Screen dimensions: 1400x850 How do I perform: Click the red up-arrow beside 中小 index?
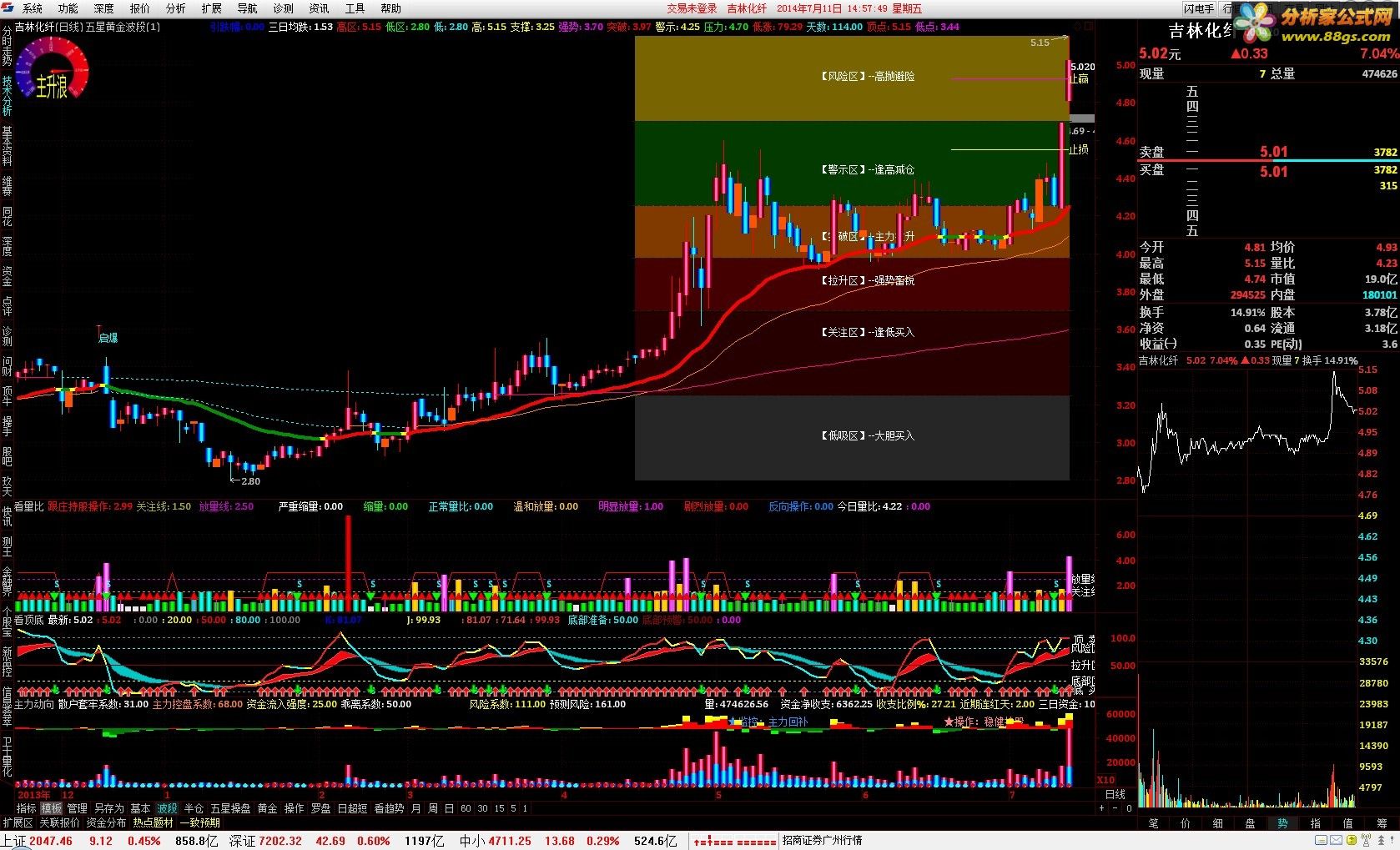[697, 841]
